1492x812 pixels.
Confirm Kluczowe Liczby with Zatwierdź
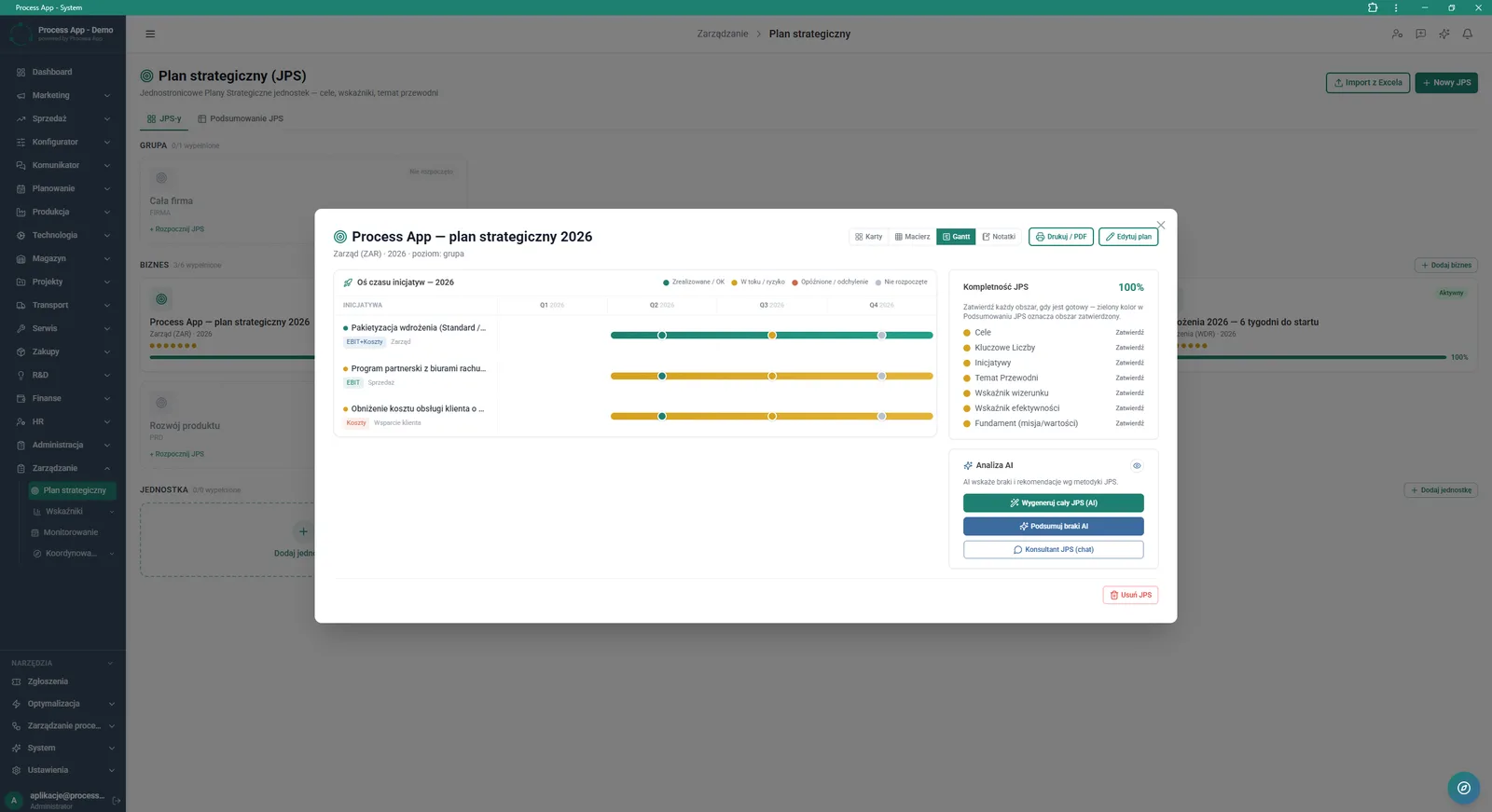click(1129, 348)
